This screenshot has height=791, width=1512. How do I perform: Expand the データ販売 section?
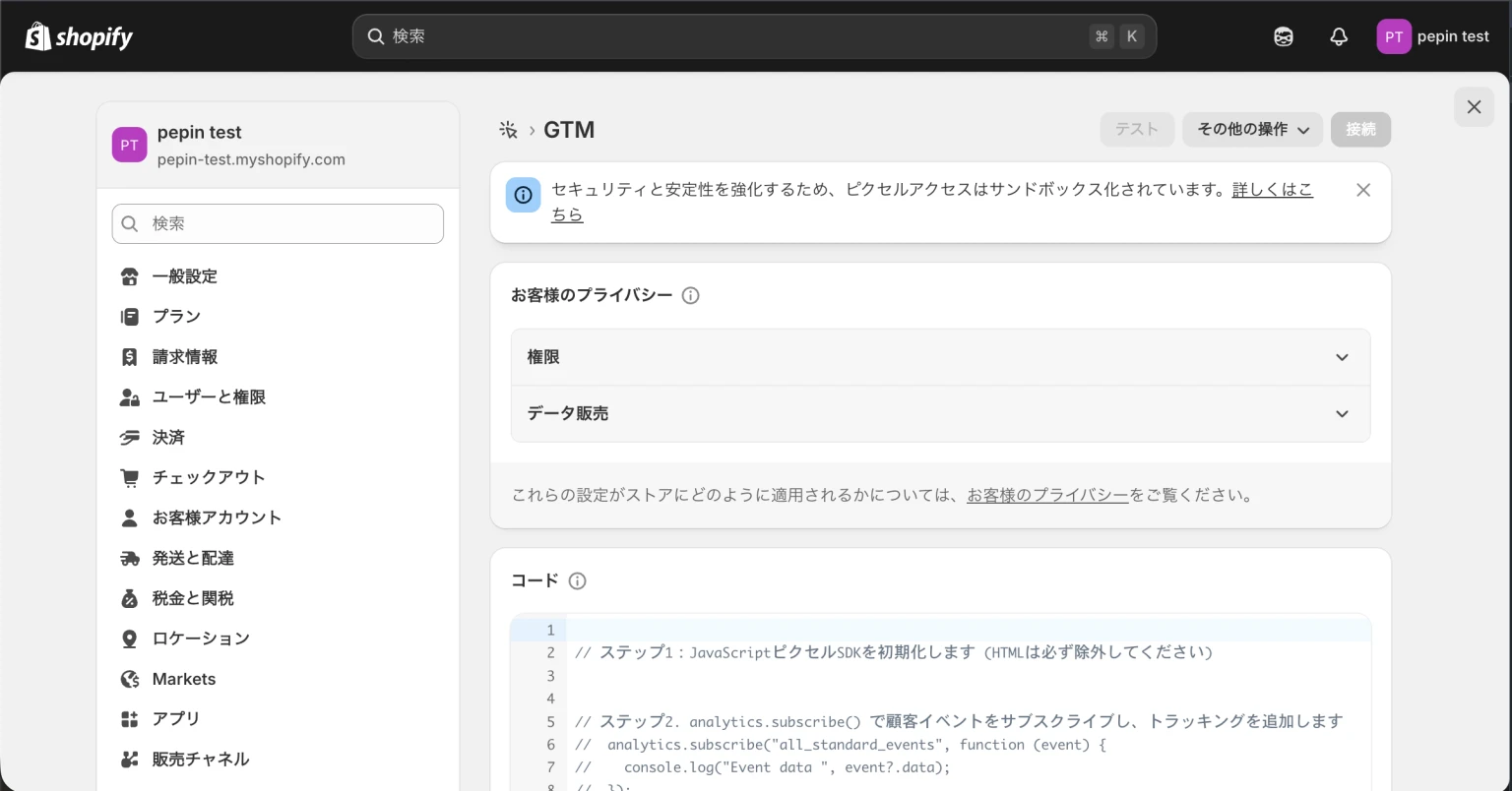point(940,414)
